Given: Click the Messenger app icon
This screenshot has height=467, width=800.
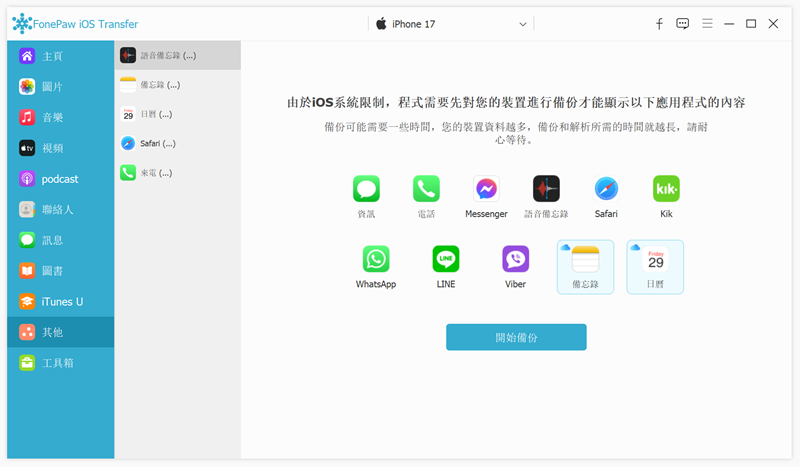Looking at the screenshot, I should pyautogui.click(x=486, y=189).
